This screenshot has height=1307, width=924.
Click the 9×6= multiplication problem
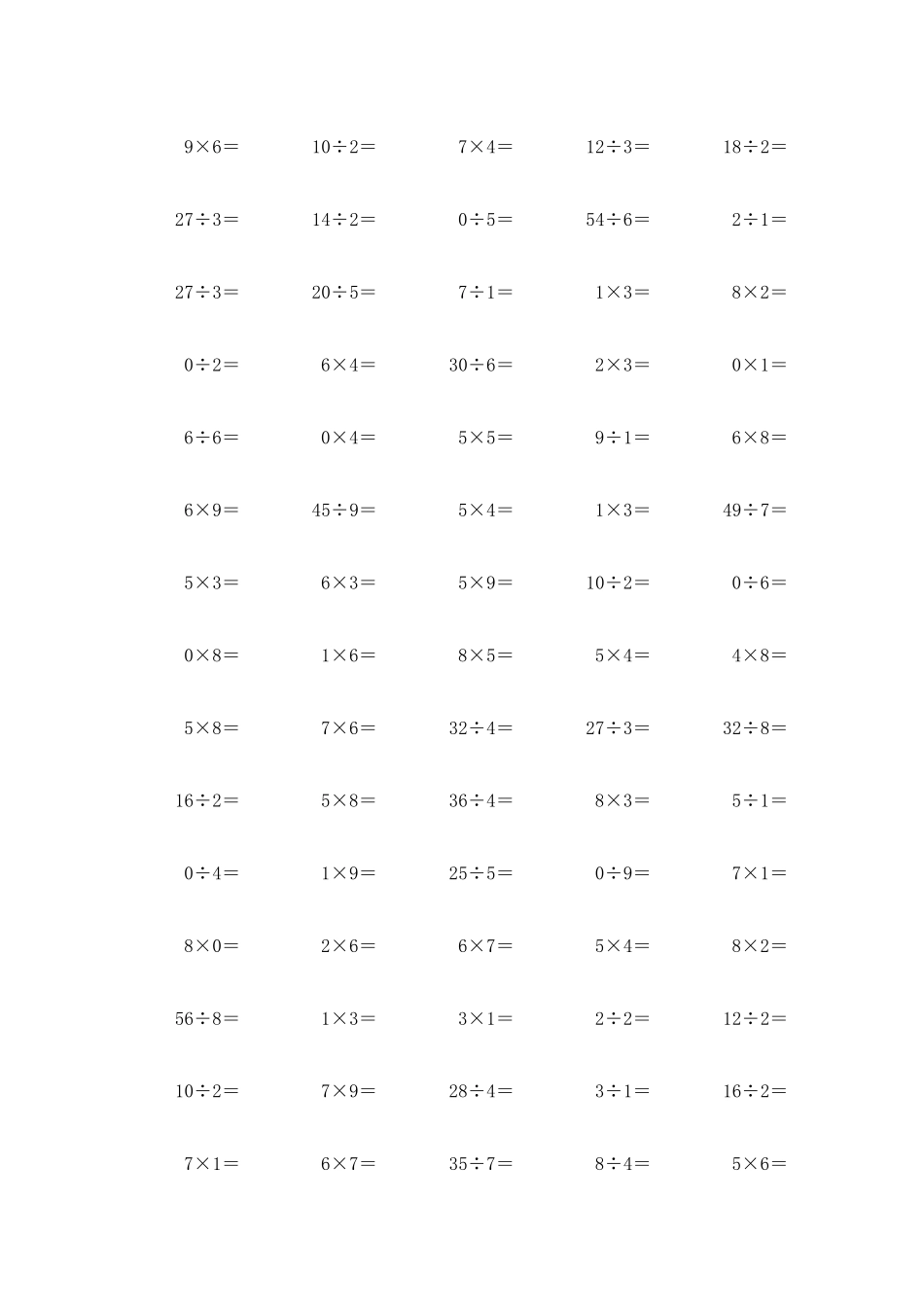pyautogui.click(x=211, y=148)
